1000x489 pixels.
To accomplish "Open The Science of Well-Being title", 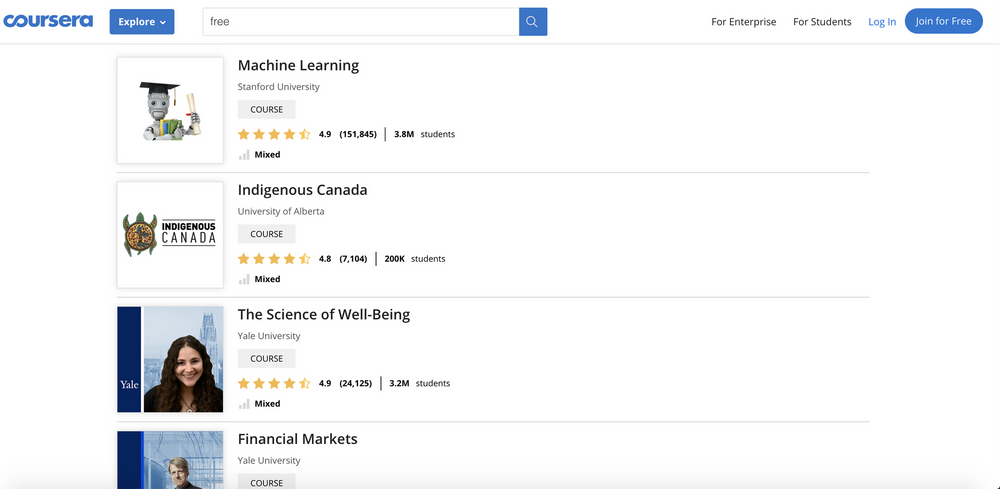I will point(323,315).
